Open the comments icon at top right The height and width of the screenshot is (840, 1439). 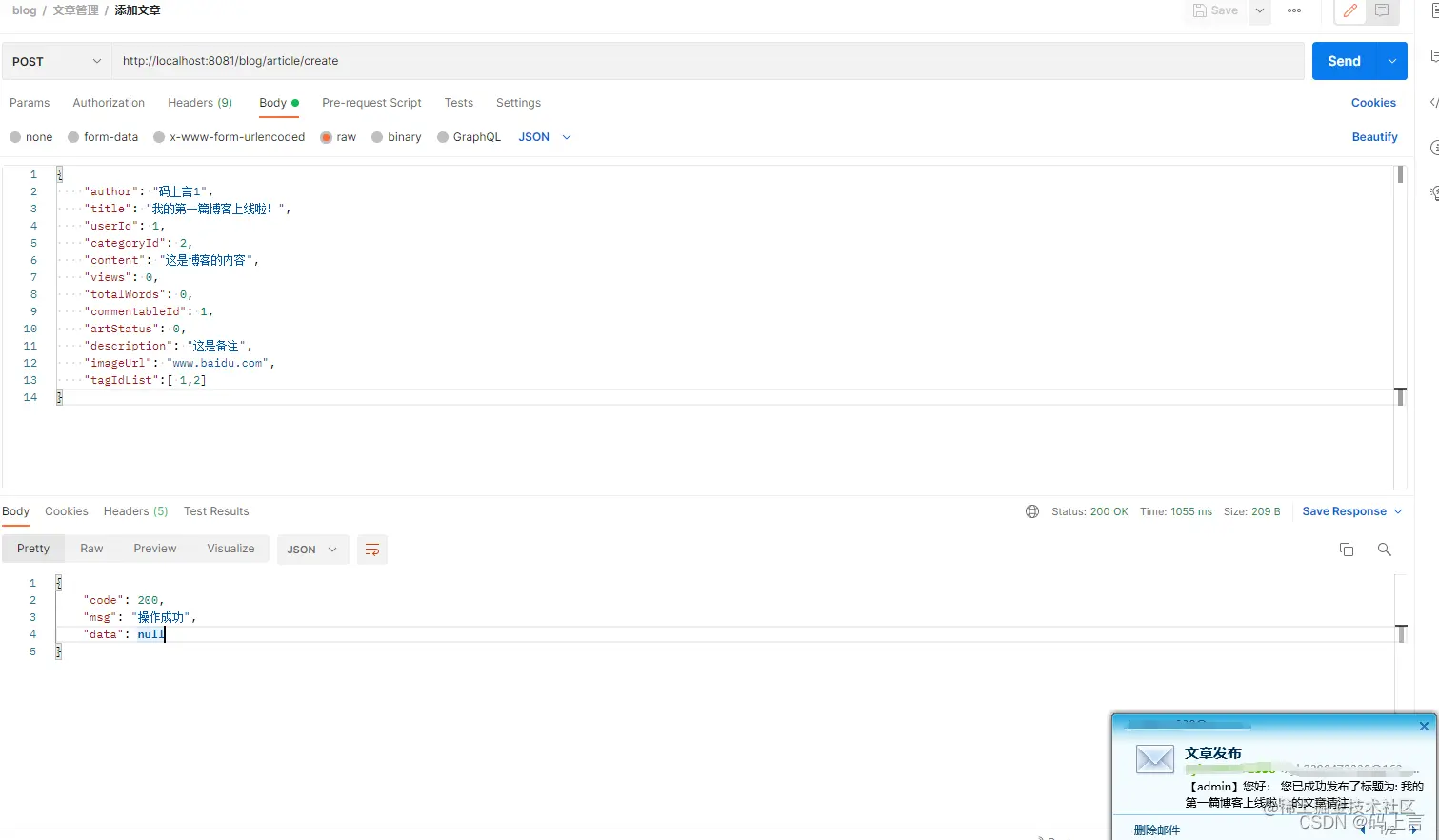coord(1382,11)
